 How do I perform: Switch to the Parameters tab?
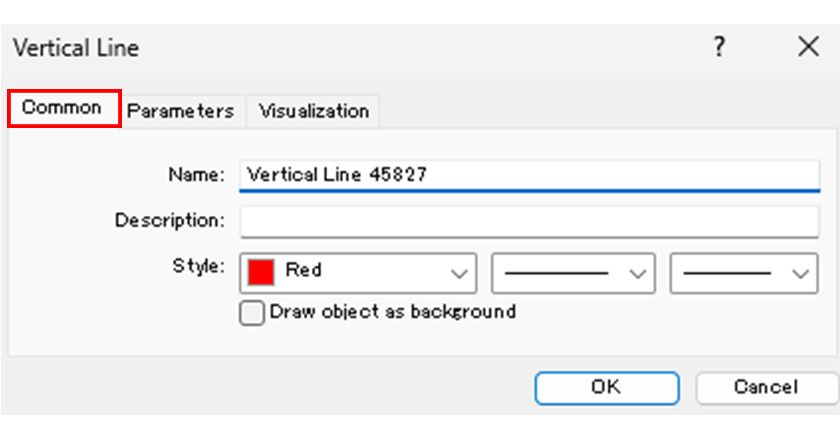180,111
